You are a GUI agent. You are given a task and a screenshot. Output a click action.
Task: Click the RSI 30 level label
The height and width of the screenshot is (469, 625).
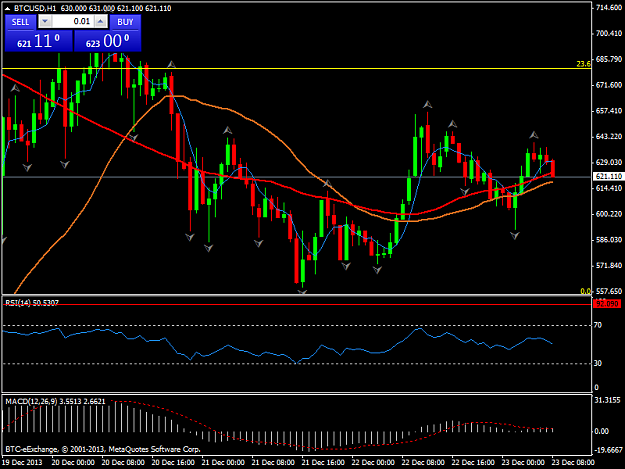click(x=597, y=363)
